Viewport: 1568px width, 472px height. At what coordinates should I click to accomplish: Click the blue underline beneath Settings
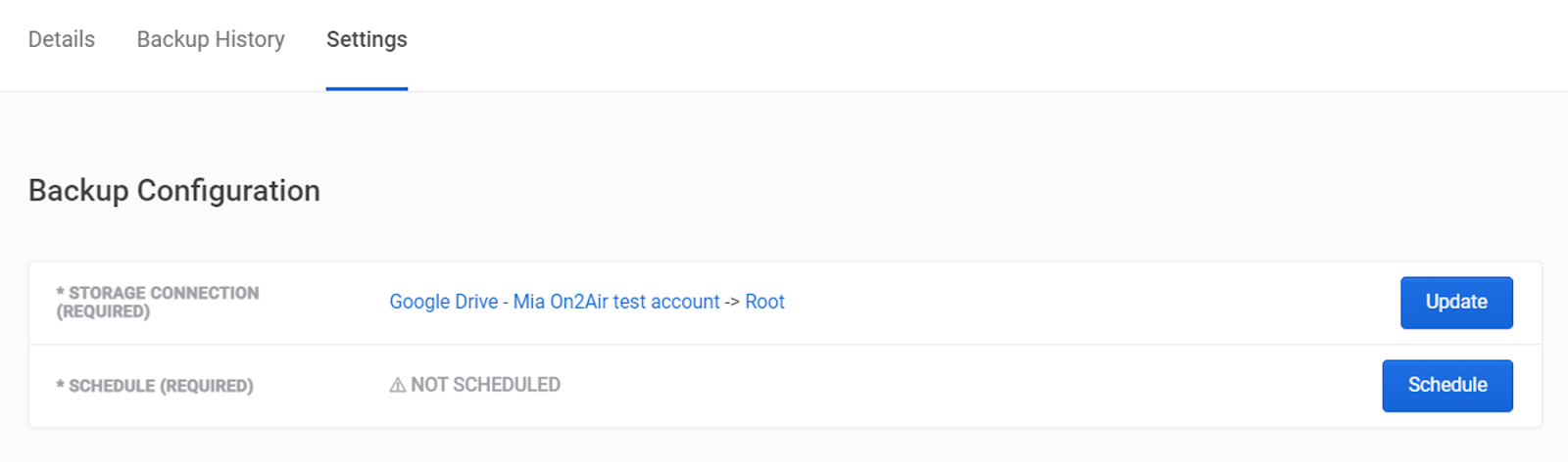click(x=367, y=88)
